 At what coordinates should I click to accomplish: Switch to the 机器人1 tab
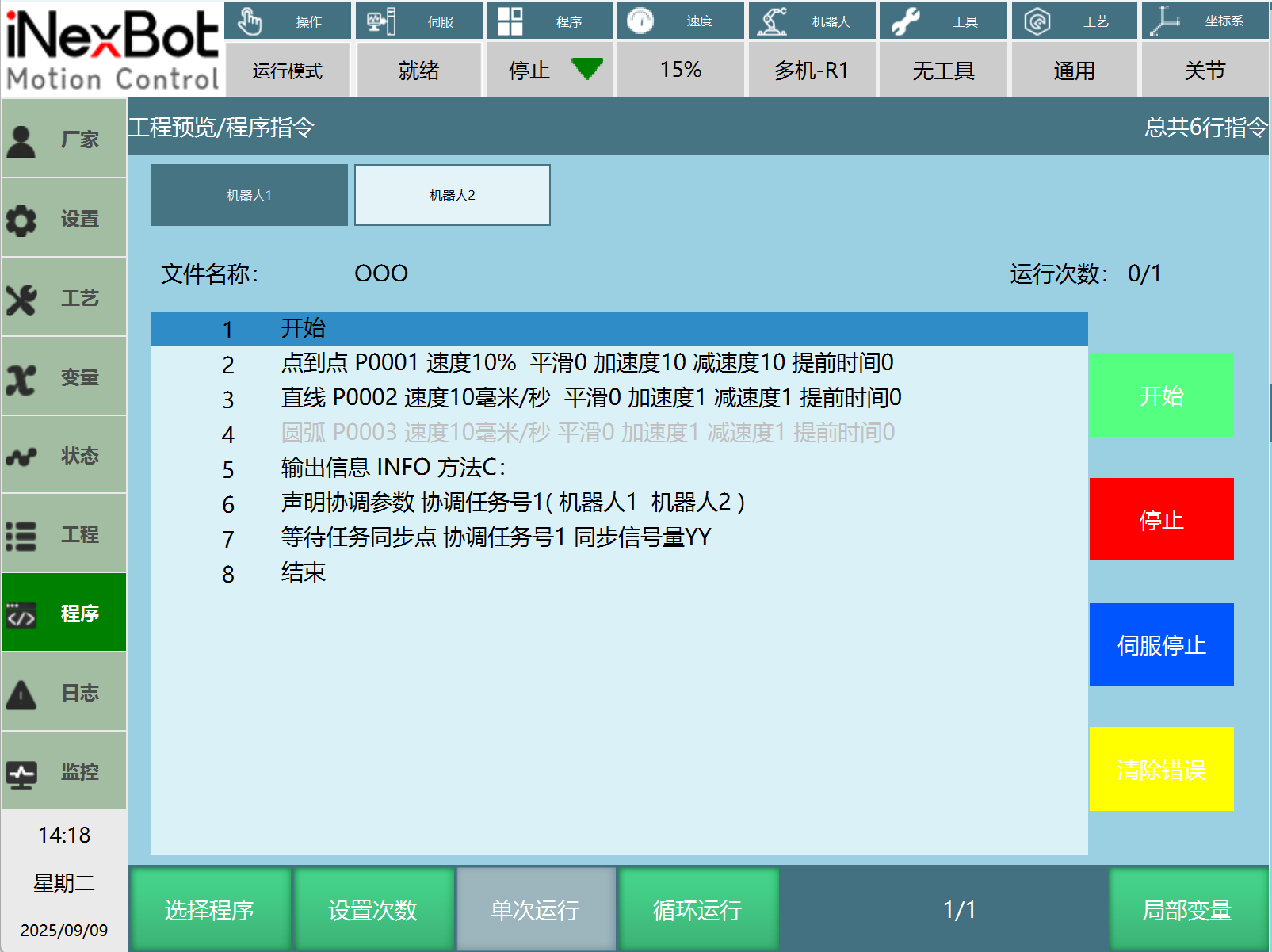click(x=249, y=195)
